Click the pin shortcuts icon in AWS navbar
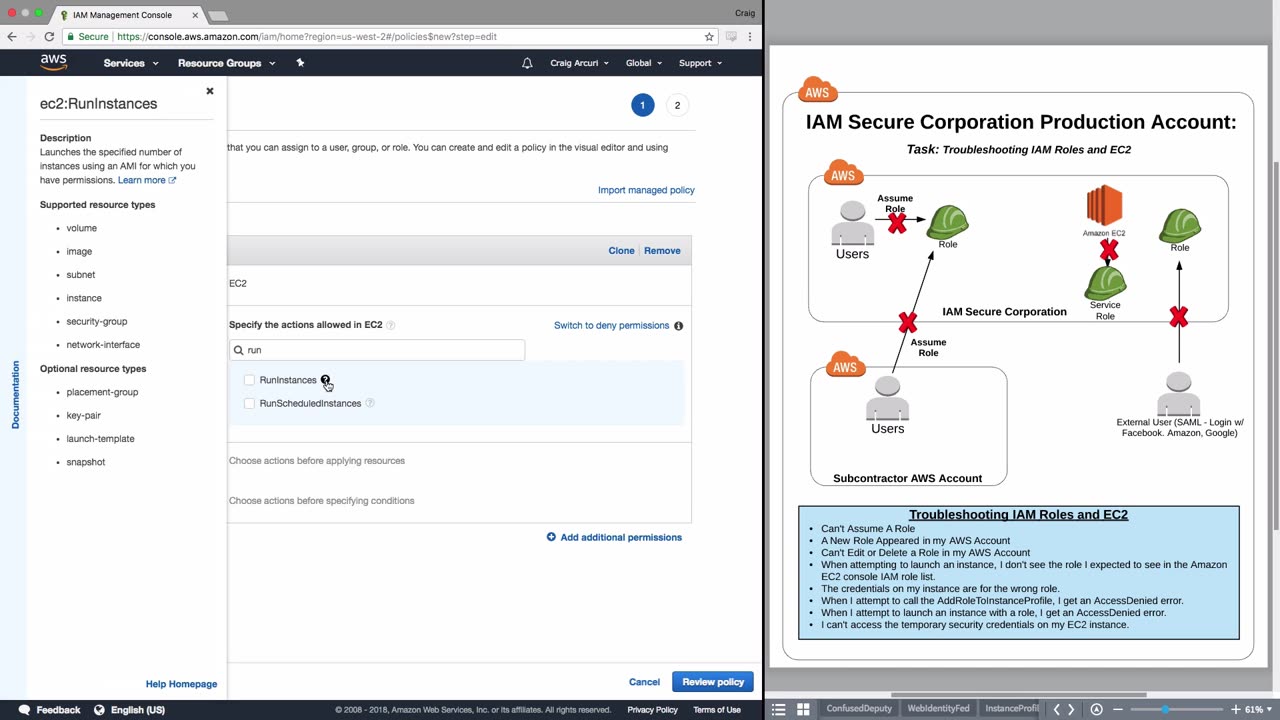 300,63
